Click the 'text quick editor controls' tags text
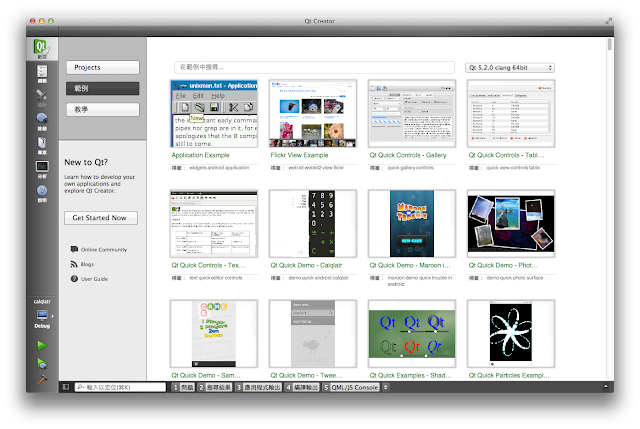Viewport: 640px width, 429px height. [216, 278]
